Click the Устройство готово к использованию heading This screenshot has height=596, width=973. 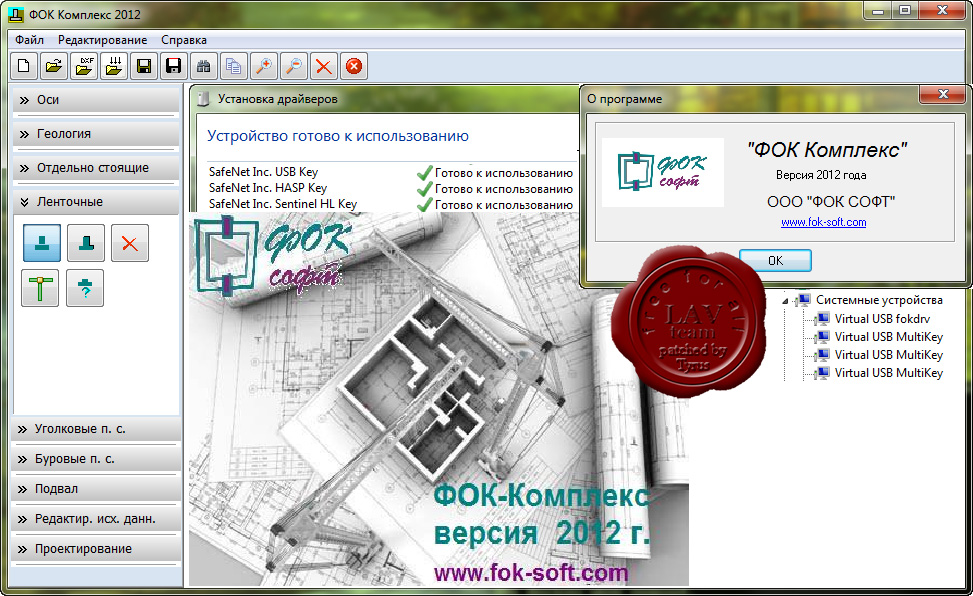coord(338,136)
